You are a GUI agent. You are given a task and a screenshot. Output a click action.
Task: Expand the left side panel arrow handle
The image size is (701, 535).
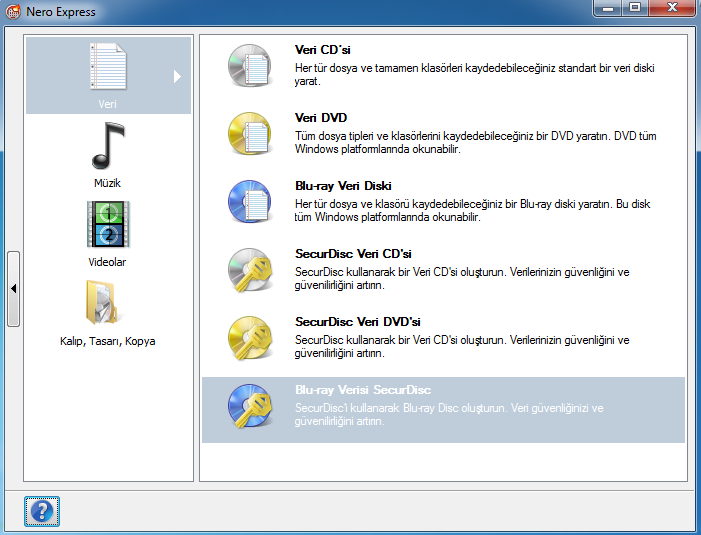point(13,288)
